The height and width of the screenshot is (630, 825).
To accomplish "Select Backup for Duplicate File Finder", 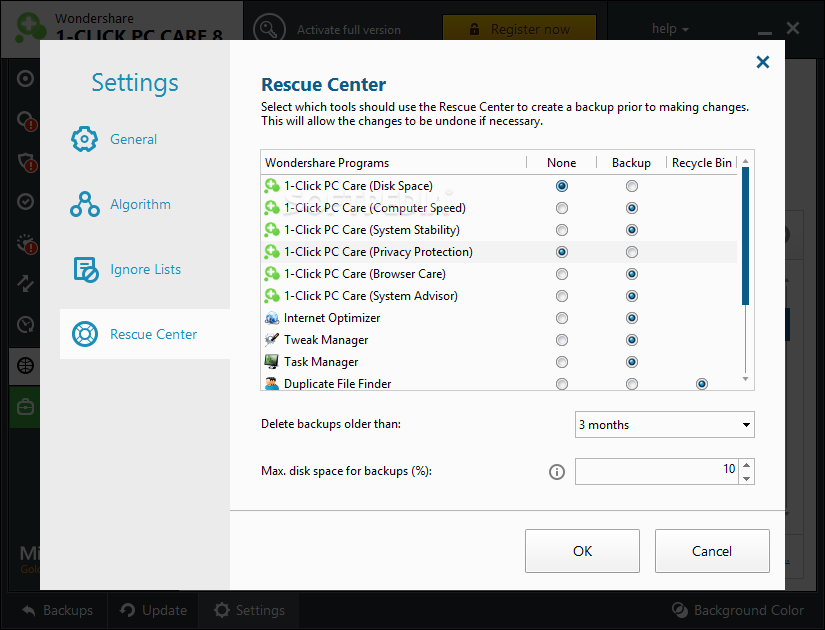I will (x=632, y=384).
